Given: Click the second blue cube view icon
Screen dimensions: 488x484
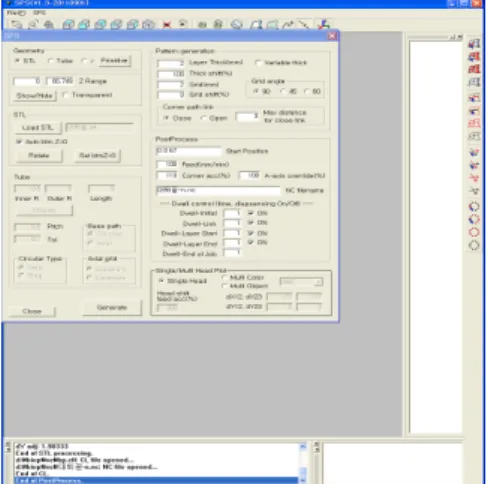Looking at the screenshot, I should 84,24.
